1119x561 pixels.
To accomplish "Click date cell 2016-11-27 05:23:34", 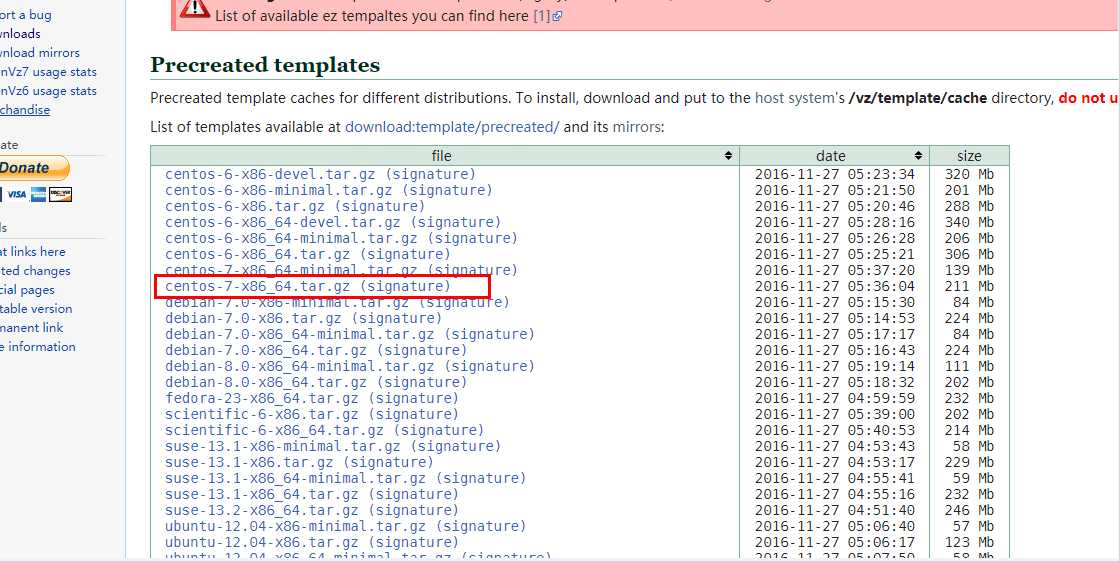I will click(834, 174).
